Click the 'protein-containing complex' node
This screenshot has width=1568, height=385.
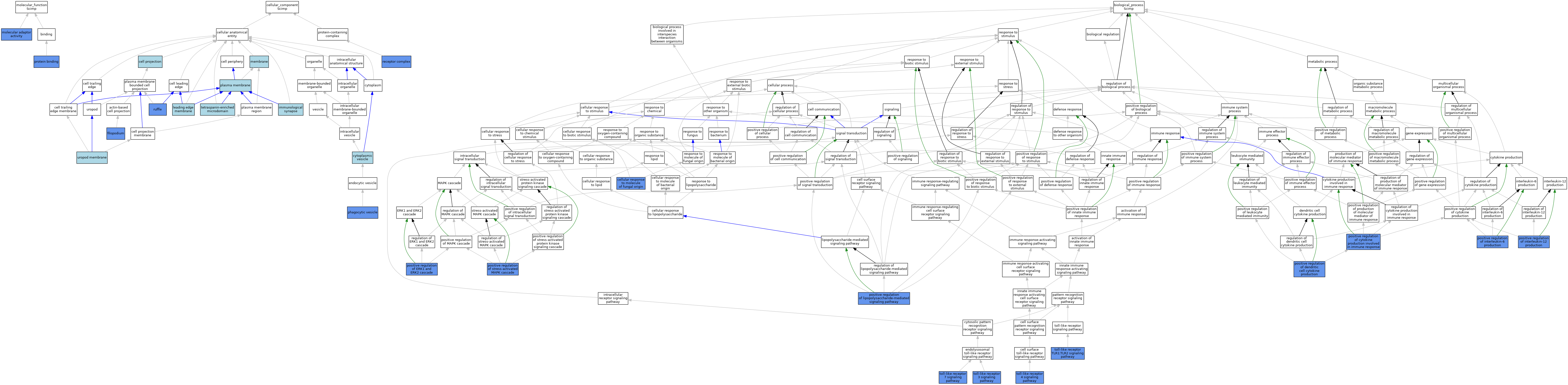332,34
